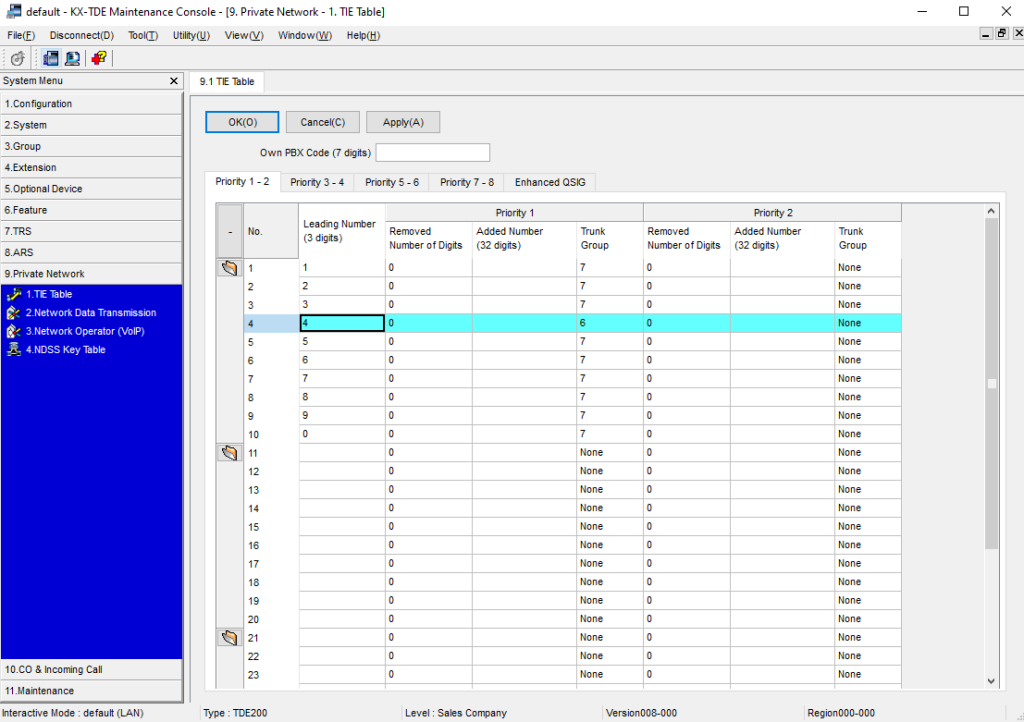This screenshot has height=722, width=1024.
Task: Close the System Menu panel
Action: coord(174,81)
